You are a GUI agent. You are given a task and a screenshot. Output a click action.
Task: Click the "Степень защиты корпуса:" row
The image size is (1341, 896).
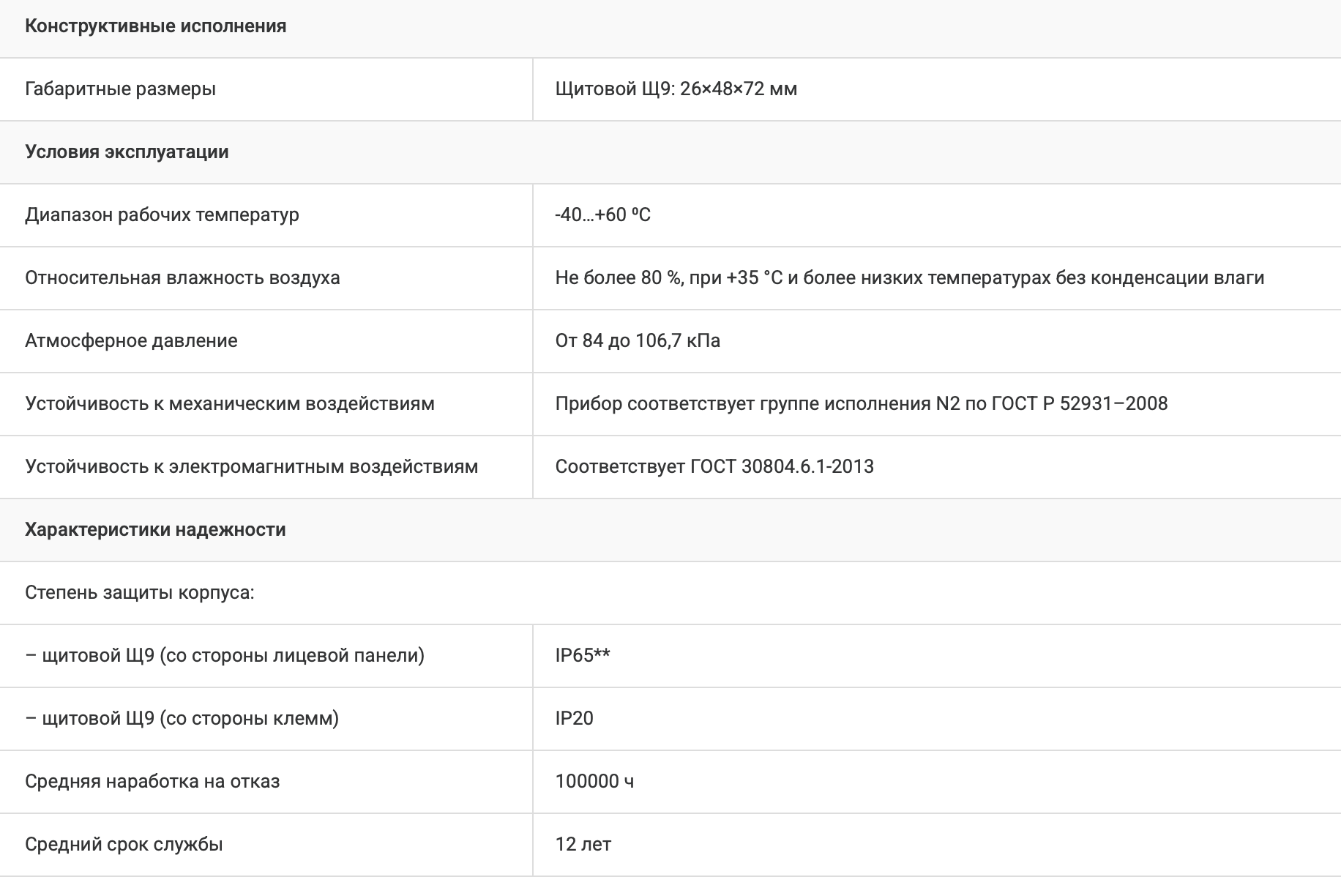pos(140,593)
